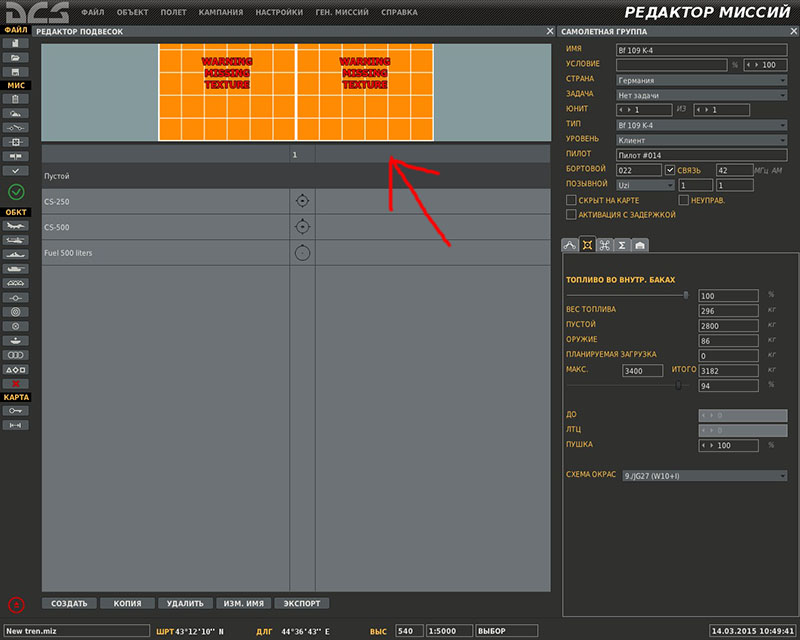Expand the СТРАНА dropdown showing Германия
Image resolution: width=800 pixels, height=640 pixels.
[702, 80]
